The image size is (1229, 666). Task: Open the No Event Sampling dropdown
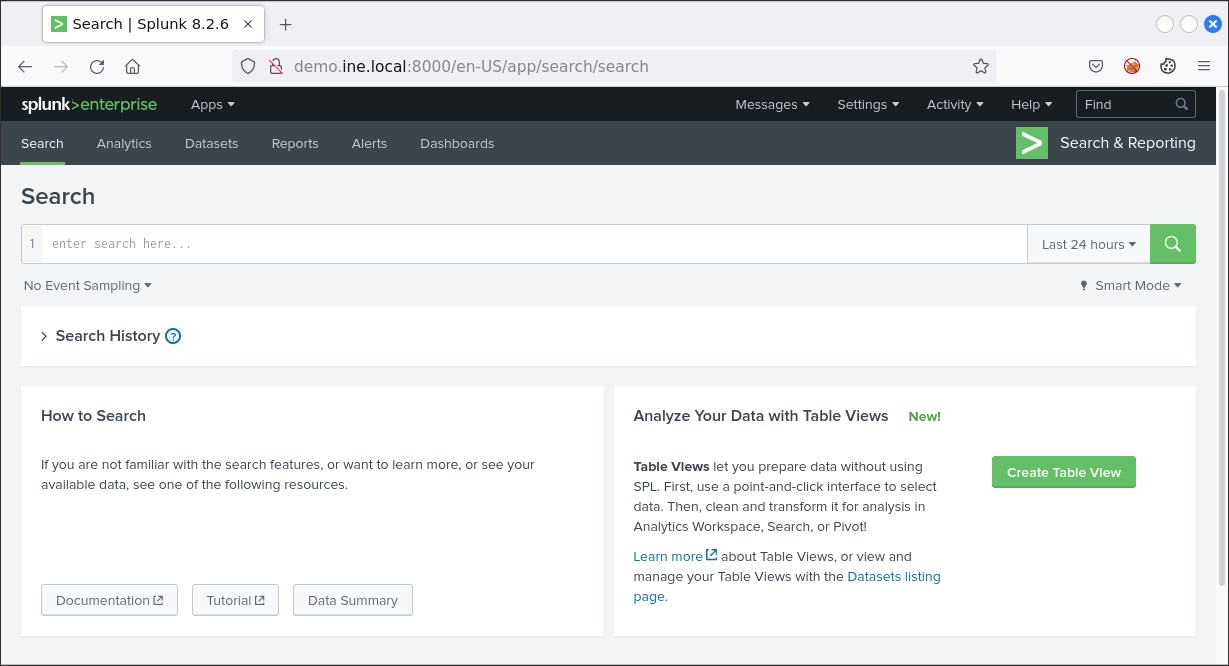click(88, 286)
